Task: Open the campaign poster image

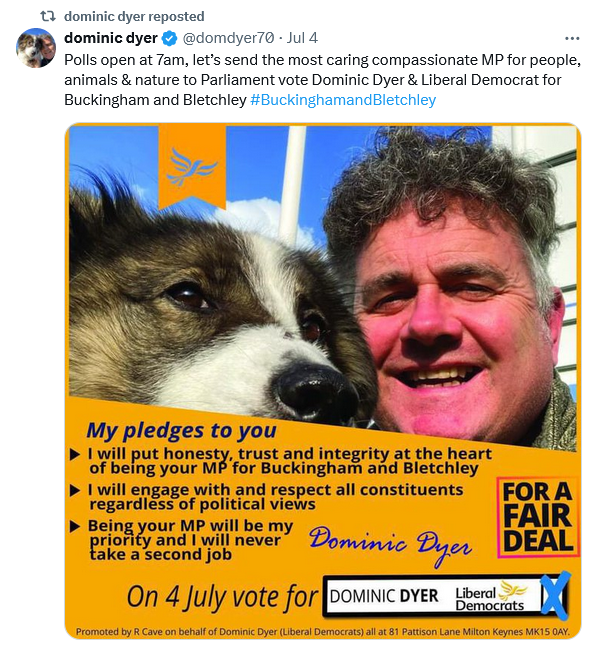Action: (323, 381)
